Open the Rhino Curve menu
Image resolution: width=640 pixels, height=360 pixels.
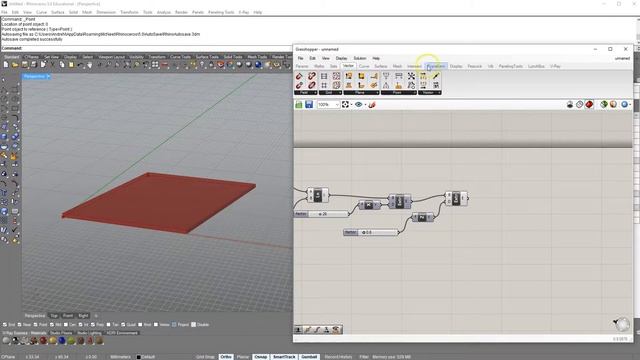(41, 12)
